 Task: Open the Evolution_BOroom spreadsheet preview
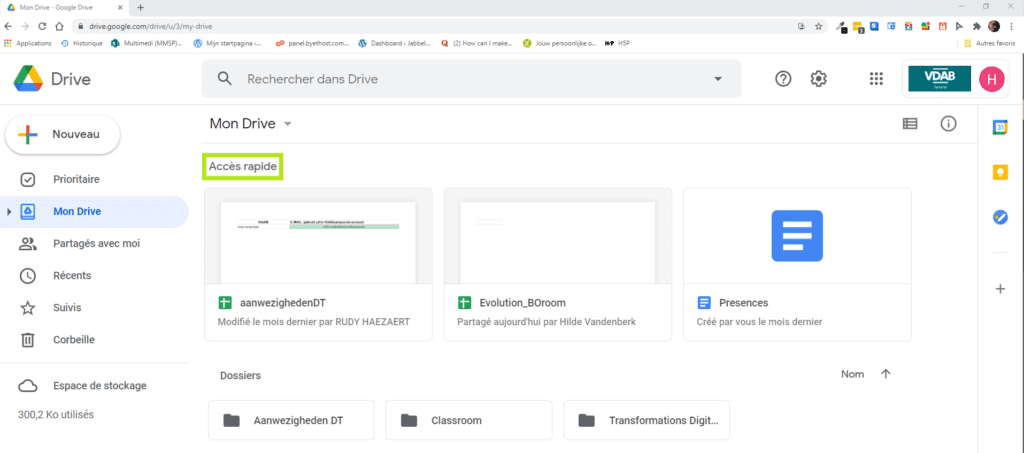[x=558, y=236]
